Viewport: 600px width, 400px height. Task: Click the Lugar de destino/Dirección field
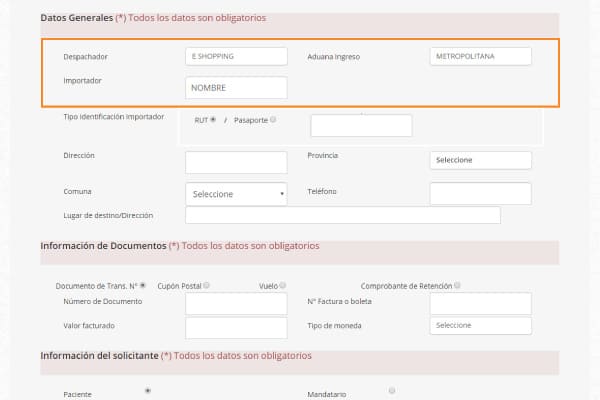pyautogui.click(x=342, y=215)
